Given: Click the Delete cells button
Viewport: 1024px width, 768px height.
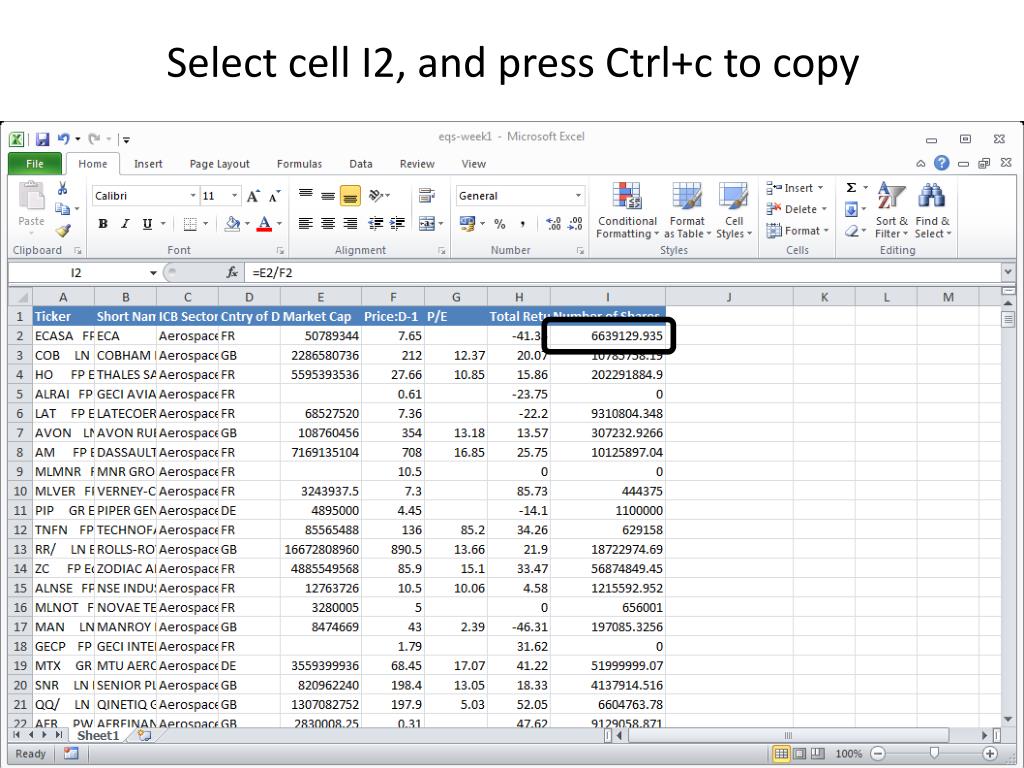Looking at the screenshot, I should coord(797,209).
